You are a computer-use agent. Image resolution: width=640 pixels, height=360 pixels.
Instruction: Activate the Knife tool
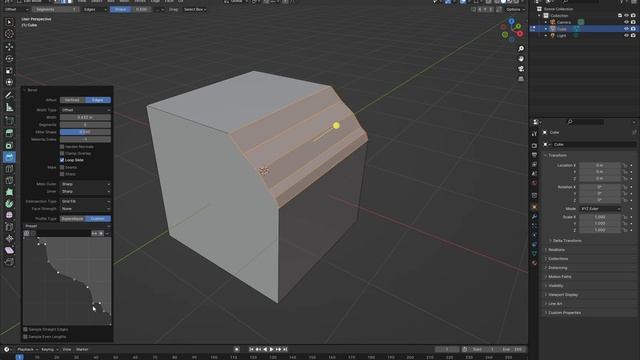point(9,181)
